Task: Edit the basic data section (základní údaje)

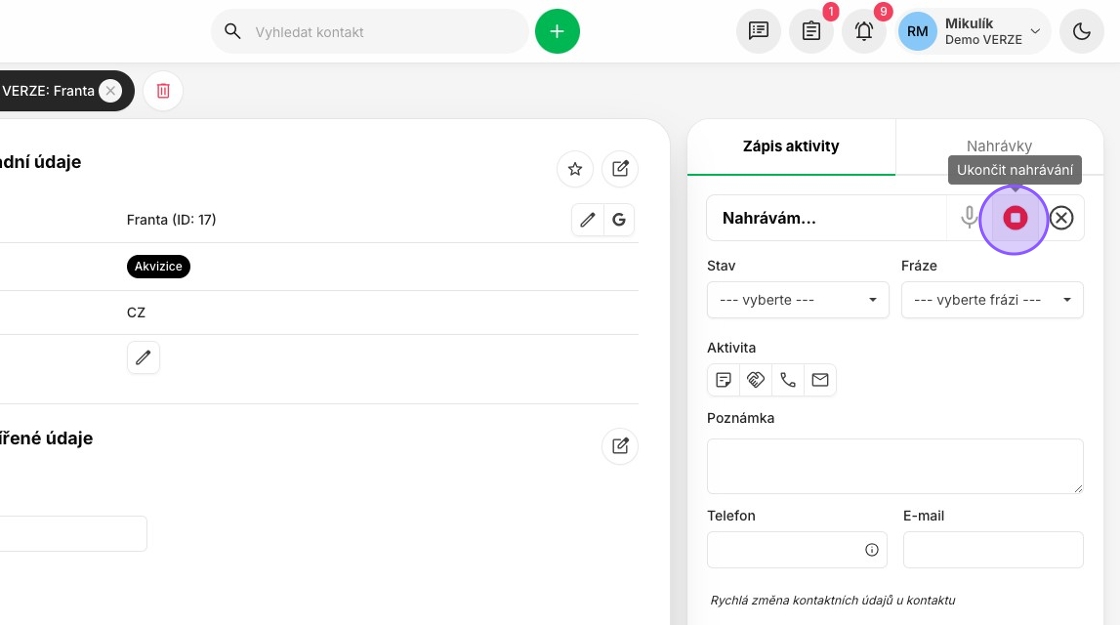Action: [620, 169]
